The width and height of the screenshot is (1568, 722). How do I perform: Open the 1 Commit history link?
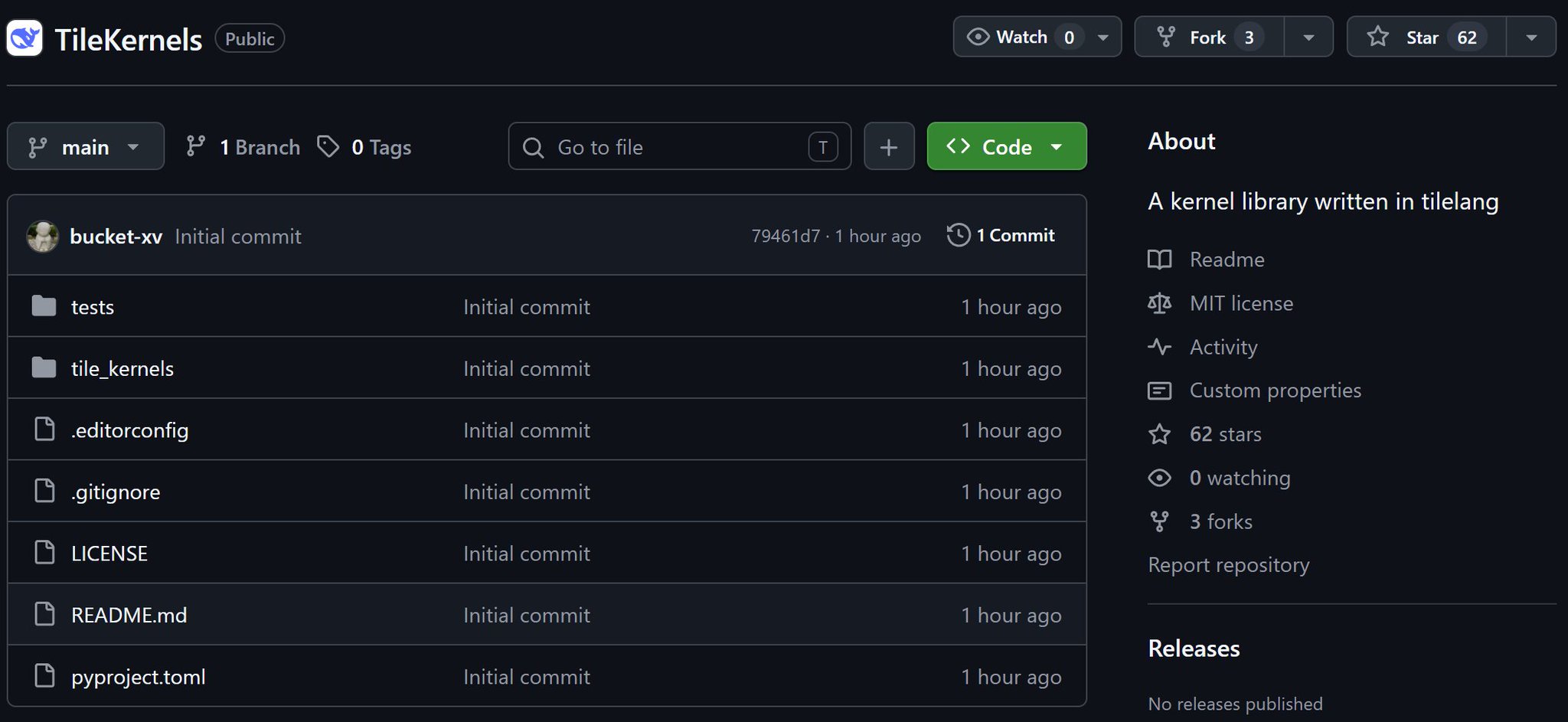pyautogui.click(x=1001, y=235)
